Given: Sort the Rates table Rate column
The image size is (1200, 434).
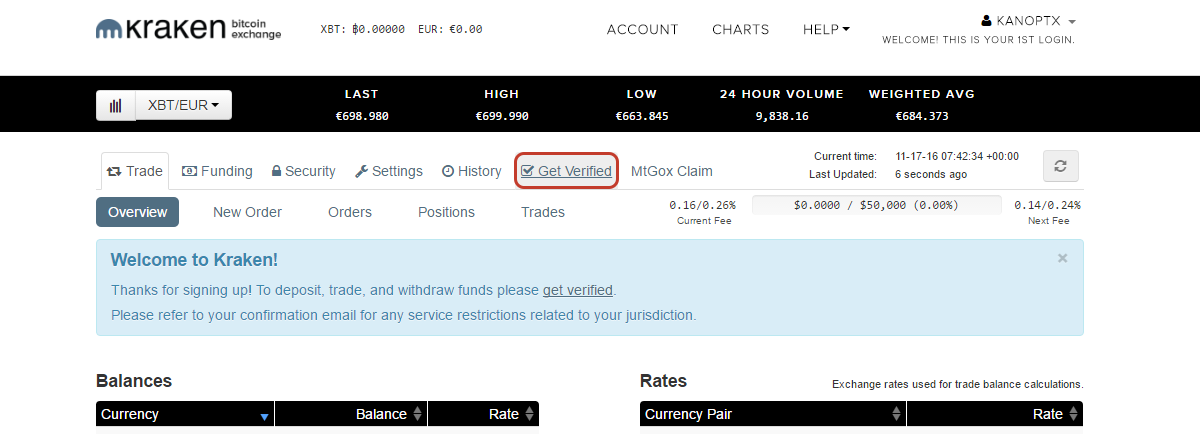Looking at the screenshot, I should click(x=1073, y=414).
